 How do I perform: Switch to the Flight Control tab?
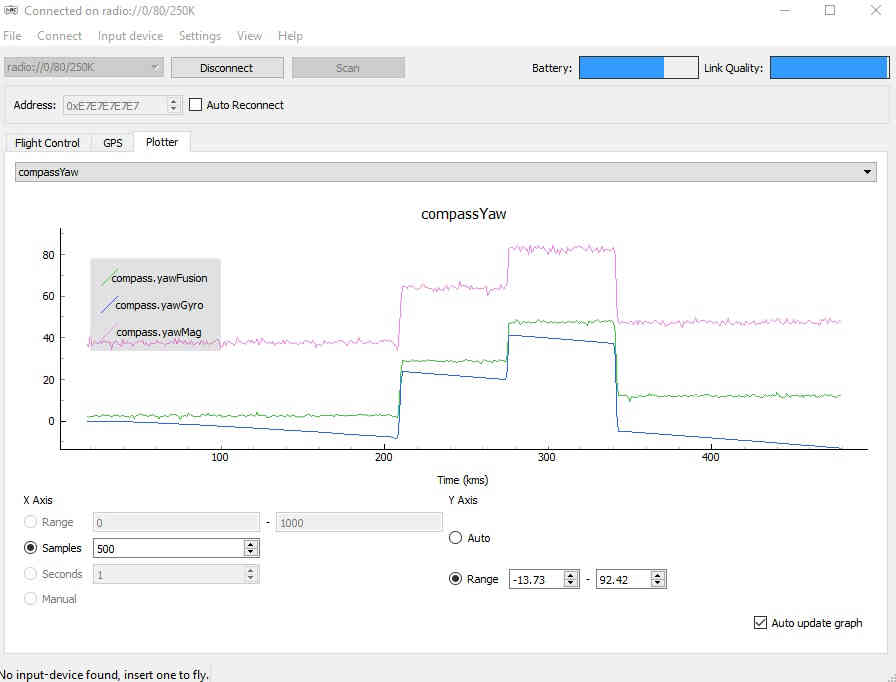[x=47, y=143]
